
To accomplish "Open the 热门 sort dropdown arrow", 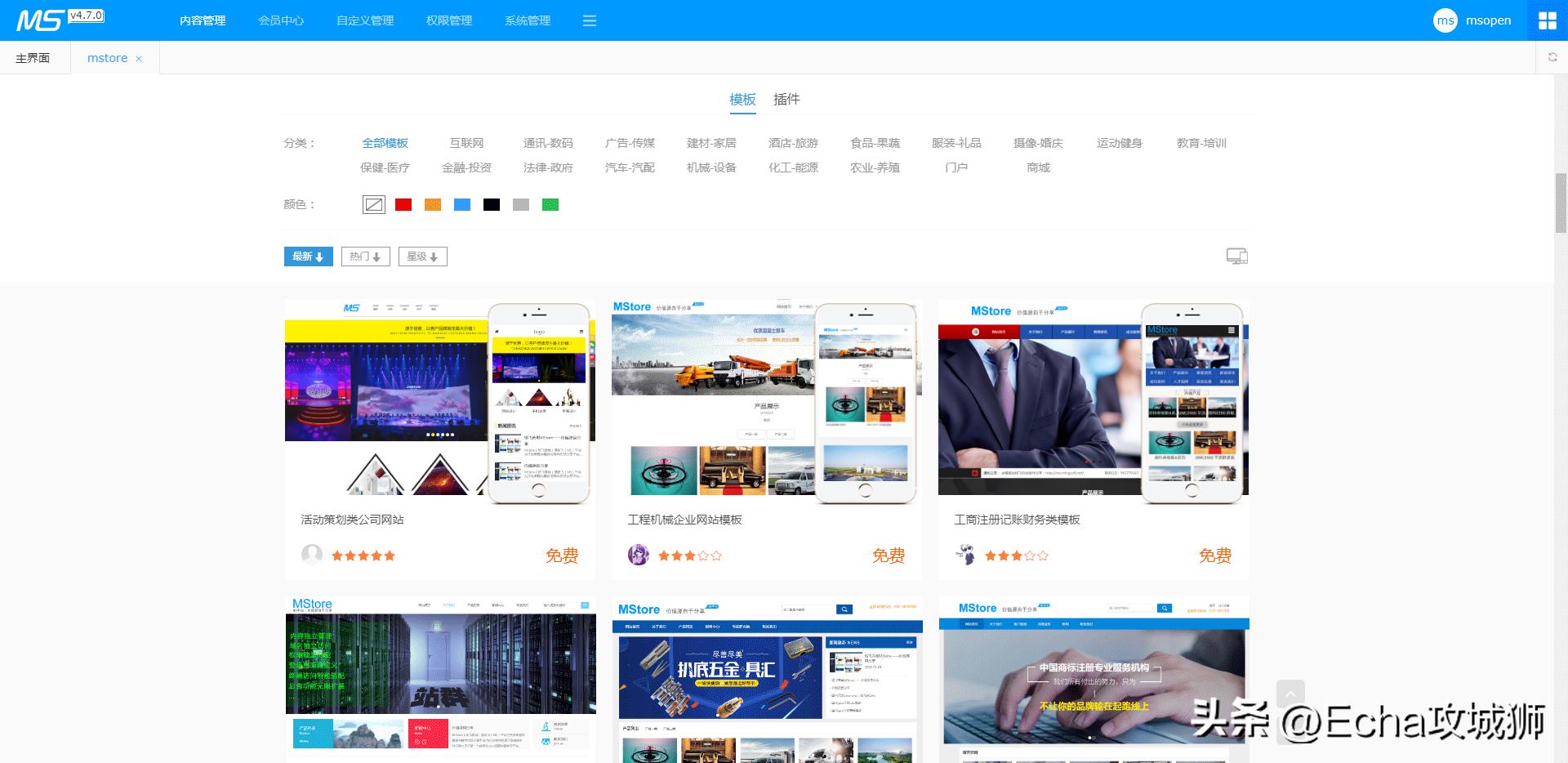I will [x=376, y=256].
